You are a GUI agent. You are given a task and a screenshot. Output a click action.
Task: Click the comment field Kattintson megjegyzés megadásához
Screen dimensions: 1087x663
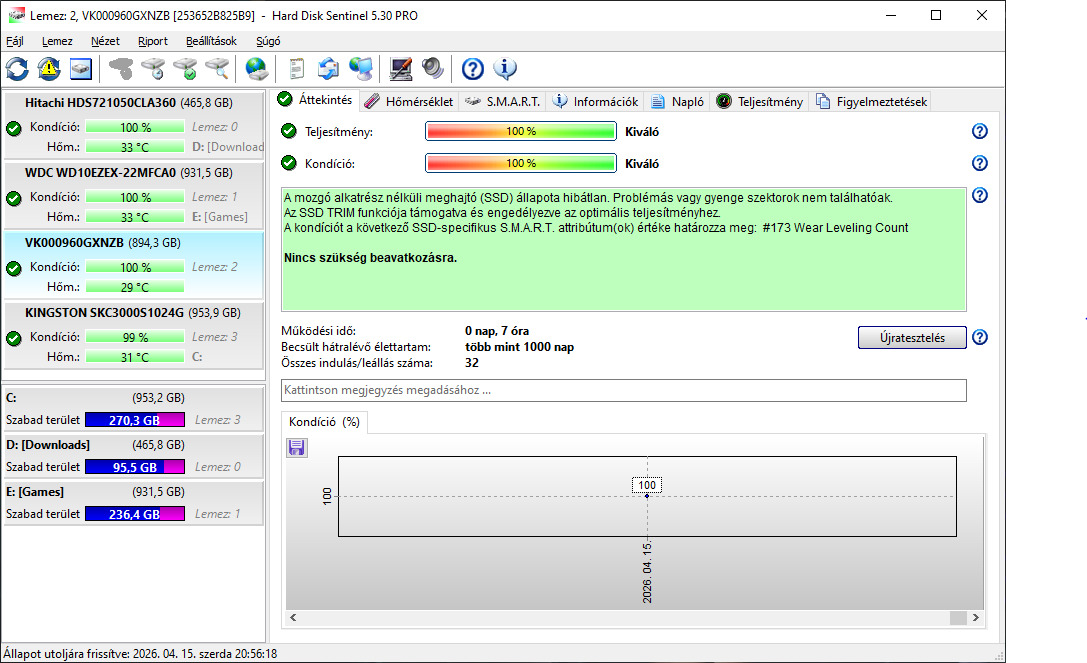(x=623, y=390)
